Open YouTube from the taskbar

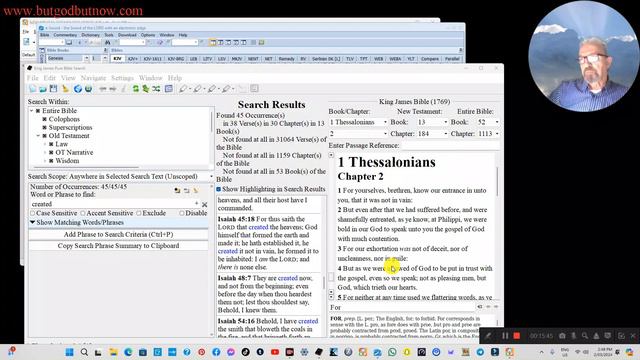click(x=275, y=352)
